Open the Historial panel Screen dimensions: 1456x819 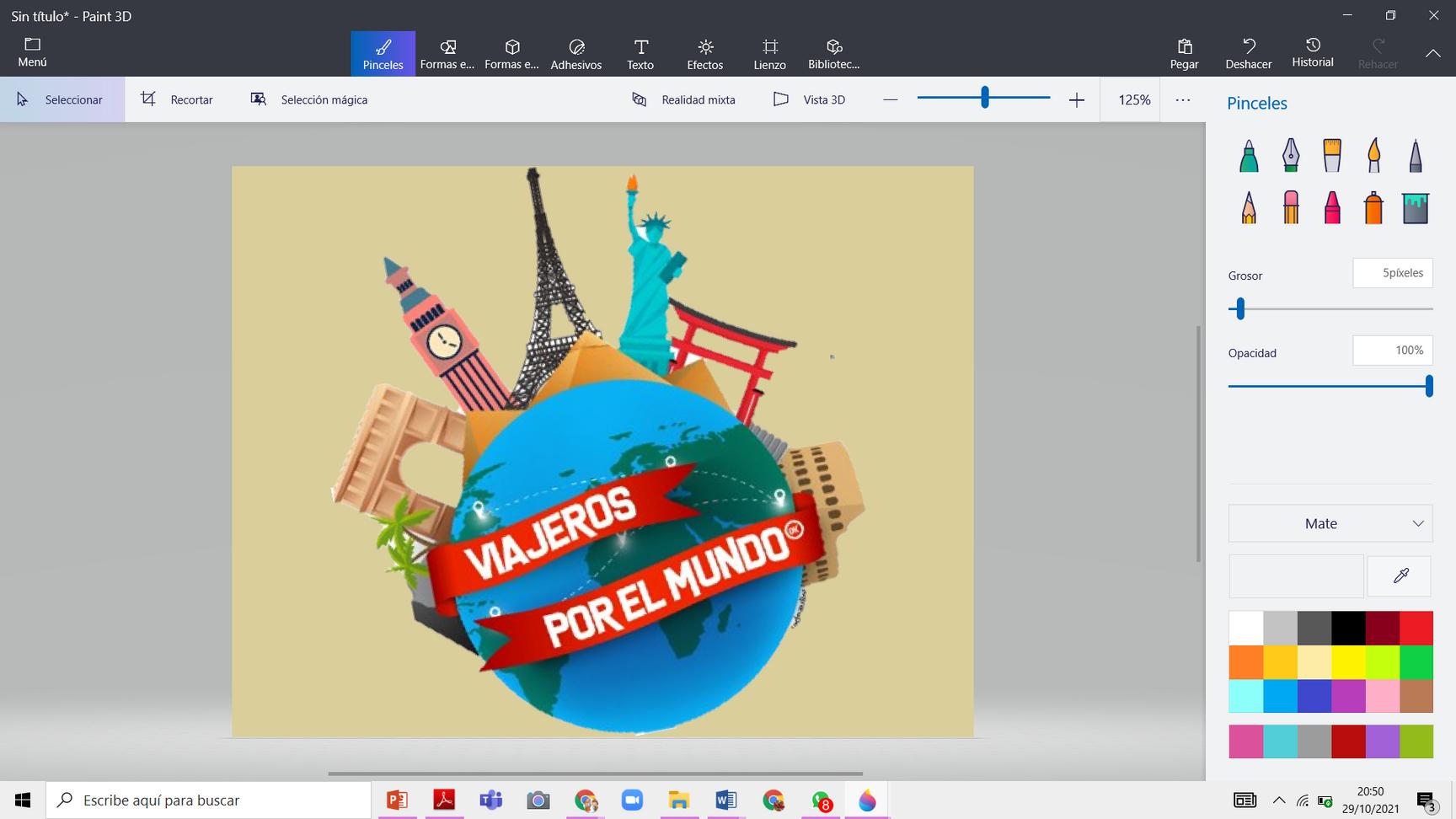pos(1313,53)
